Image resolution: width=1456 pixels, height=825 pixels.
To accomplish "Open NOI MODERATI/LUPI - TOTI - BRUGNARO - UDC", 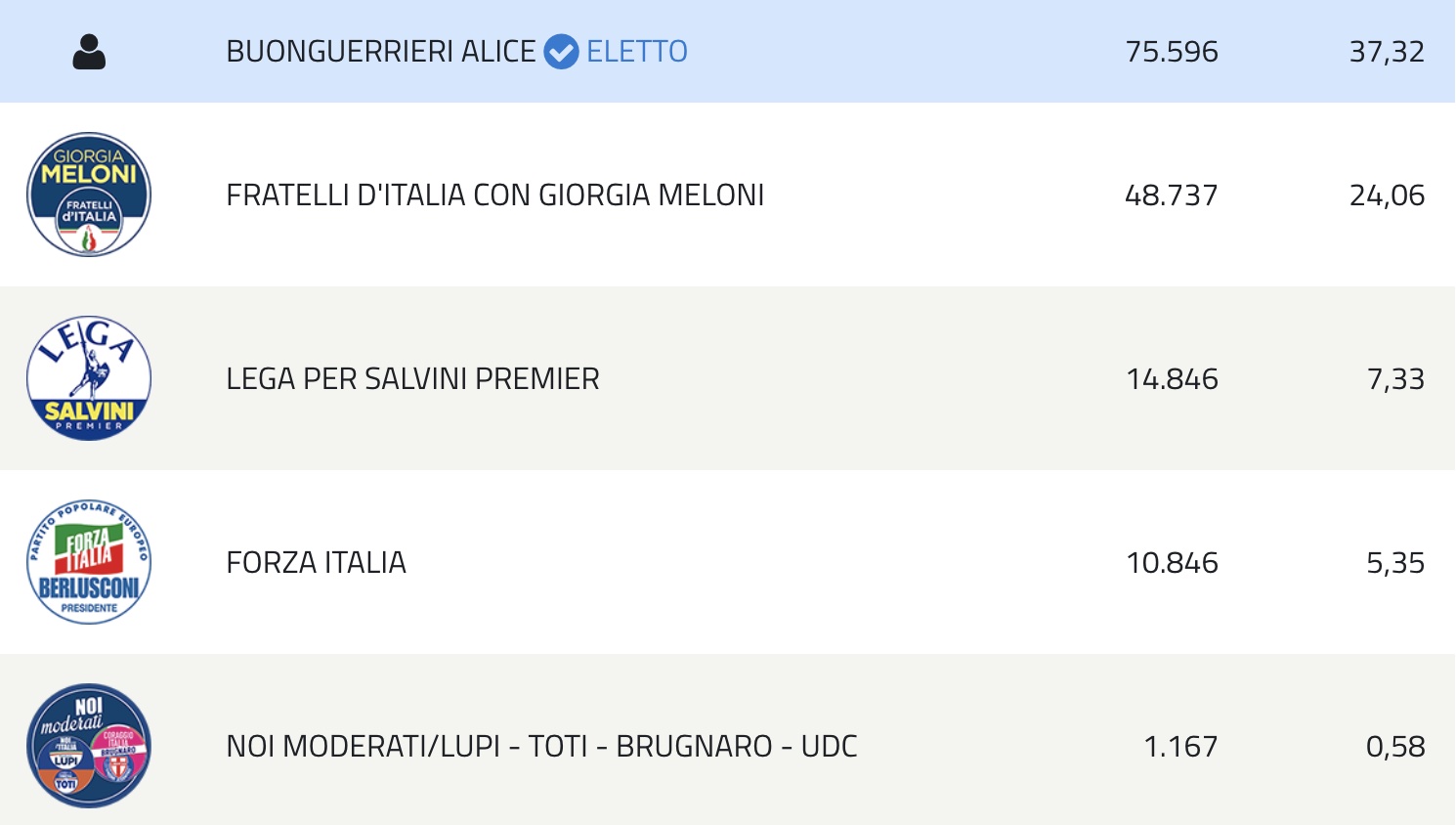I will (x=542, y=747).
